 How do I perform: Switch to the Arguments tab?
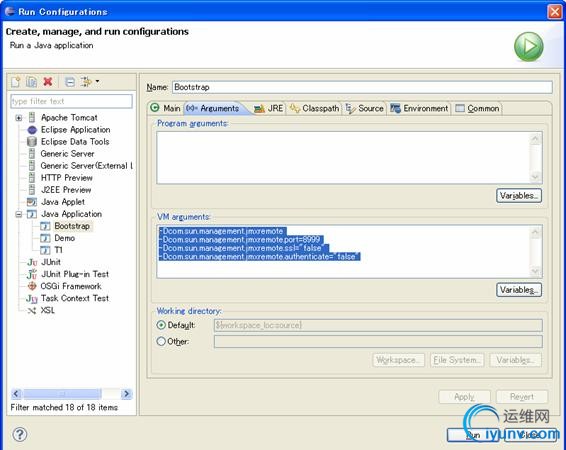pyautogui.click(x=213, y=108)
